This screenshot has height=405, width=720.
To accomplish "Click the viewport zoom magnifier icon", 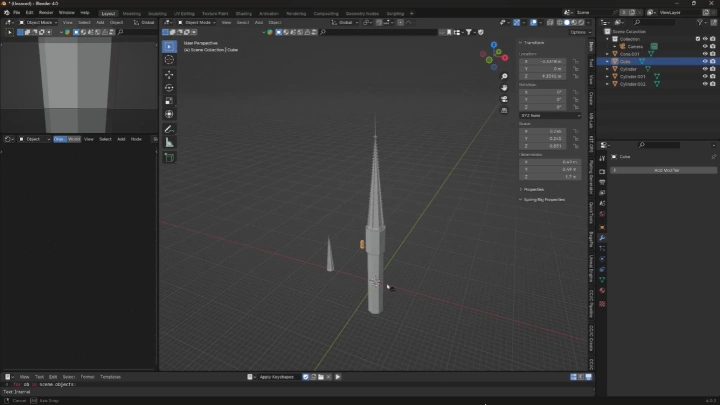I will (504, 76).
